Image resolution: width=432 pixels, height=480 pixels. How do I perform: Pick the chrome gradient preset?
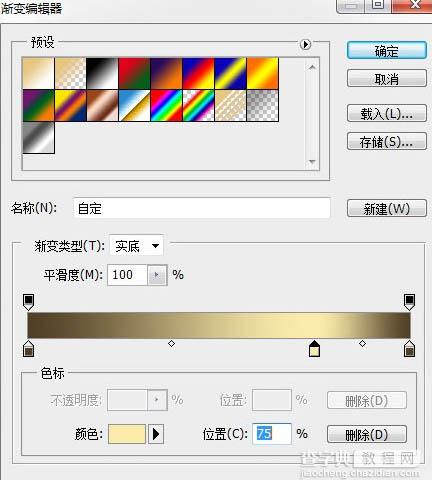tap(134, 105)
